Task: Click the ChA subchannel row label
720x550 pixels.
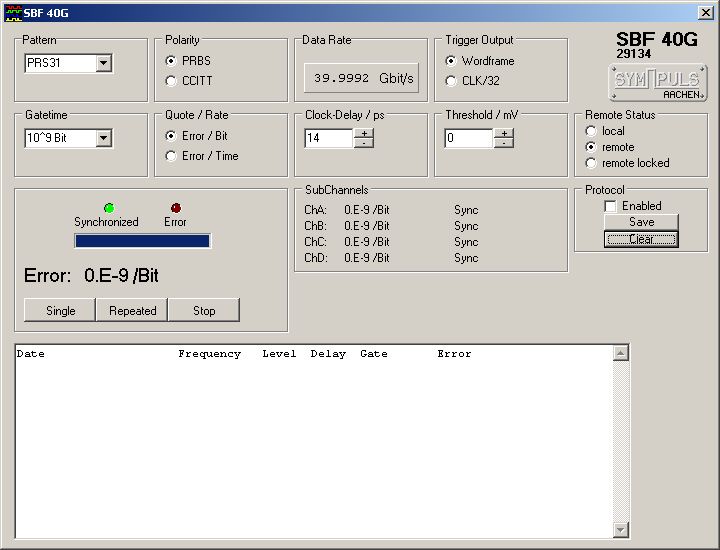Action: 315,210
